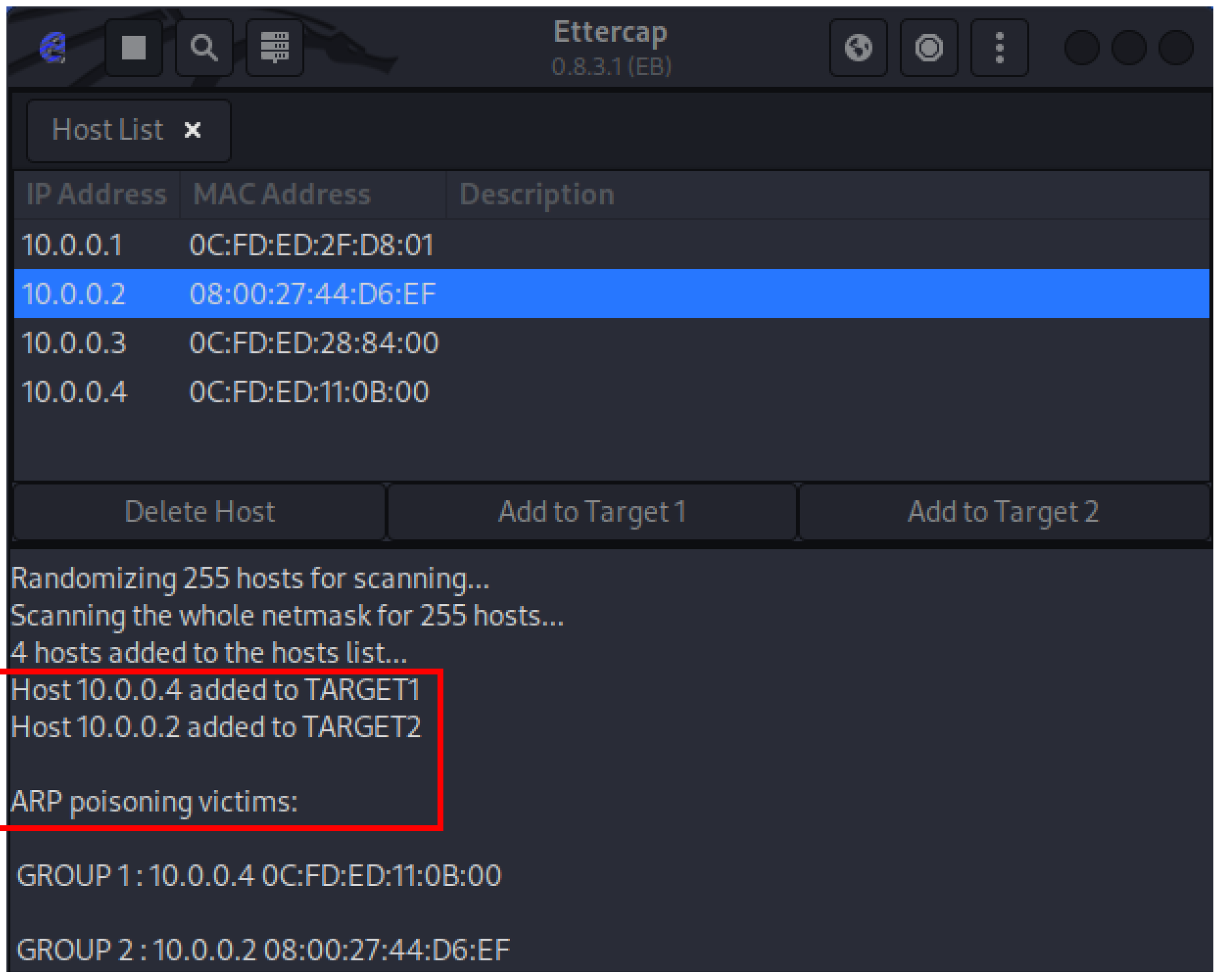Click the Ettercap logo icon
Viewport: 1219px width, 980px height.
[x=53, y=48]
